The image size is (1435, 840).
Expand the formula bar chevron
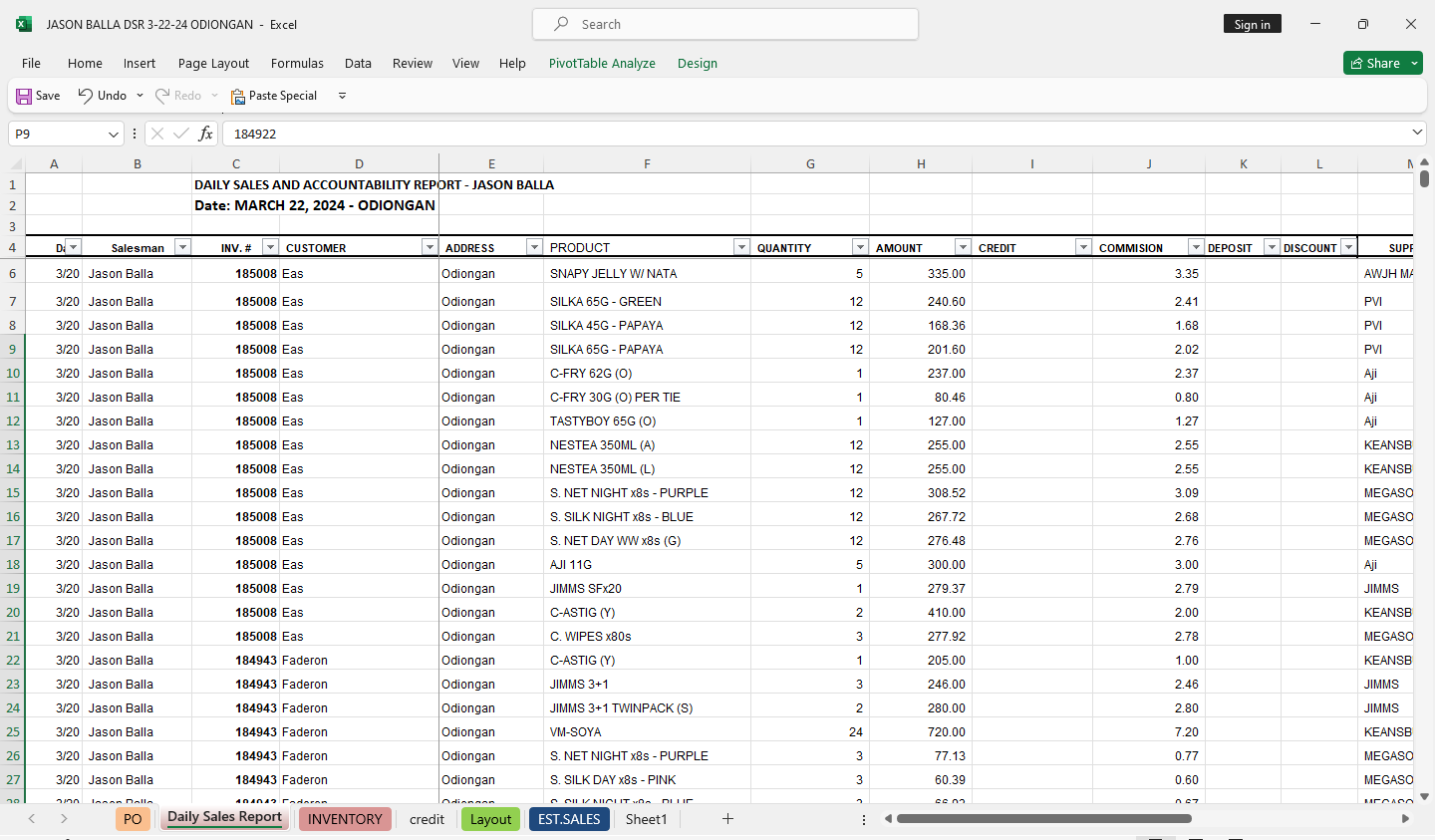tap(1417, 133)
